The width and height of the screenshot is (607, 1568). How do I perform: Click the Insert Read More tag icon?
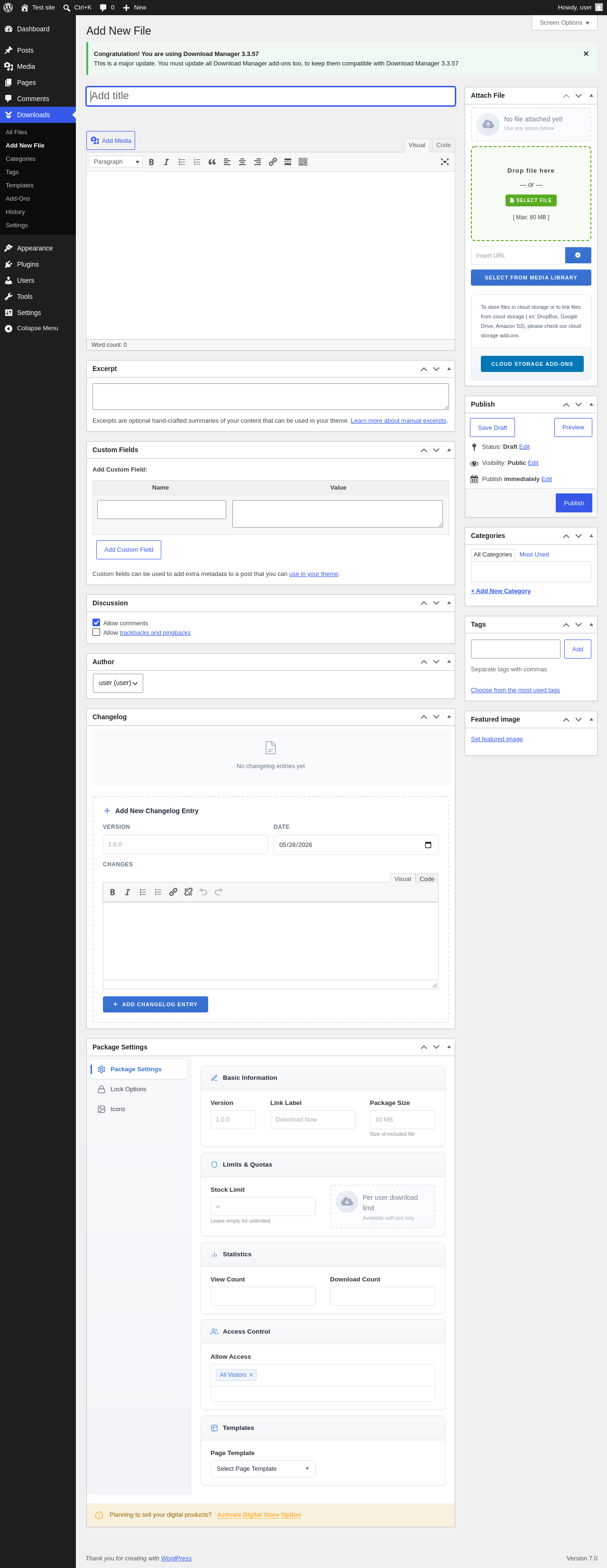pos(288,162)
